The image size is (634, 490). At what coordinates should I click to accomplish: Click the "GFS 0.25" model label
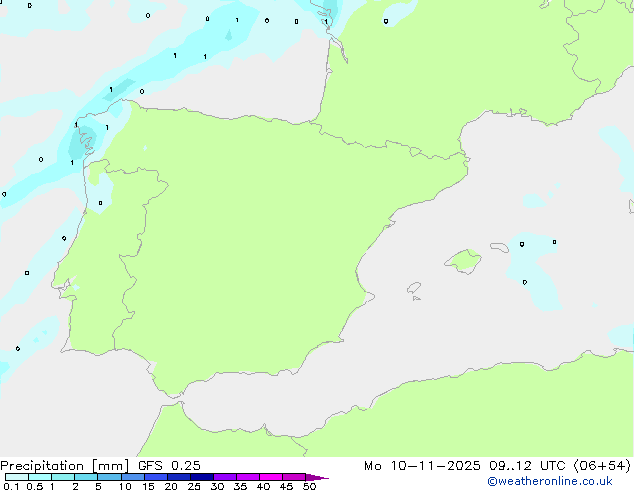tap(169, 466)
